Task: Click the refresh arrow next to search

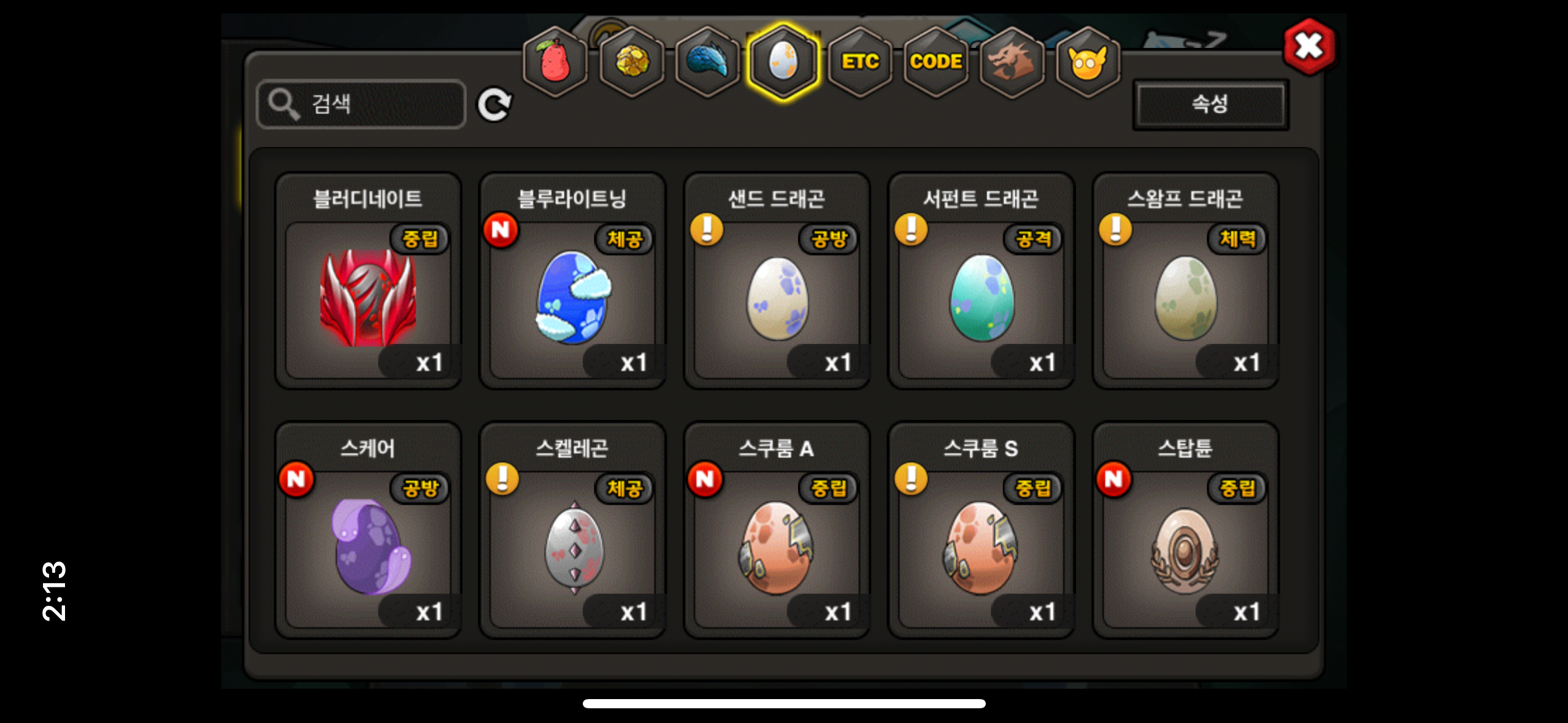Action: tap(494, 105)
